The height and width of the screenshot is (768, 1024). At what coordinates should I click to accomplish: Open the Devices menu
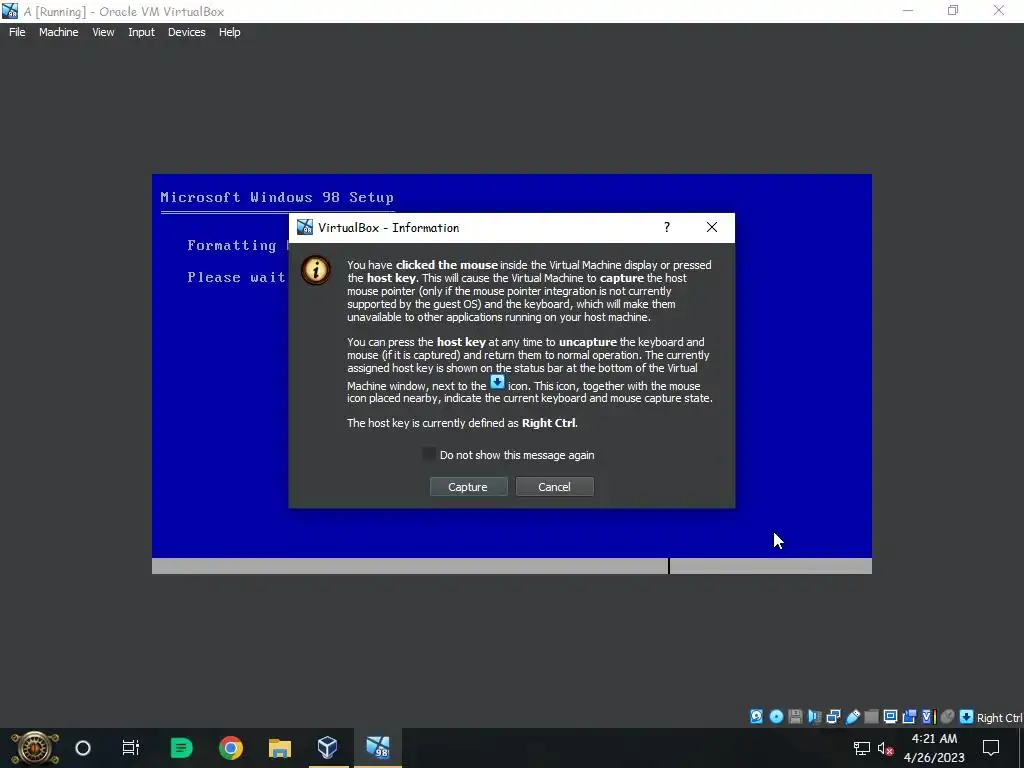(187, 32)
